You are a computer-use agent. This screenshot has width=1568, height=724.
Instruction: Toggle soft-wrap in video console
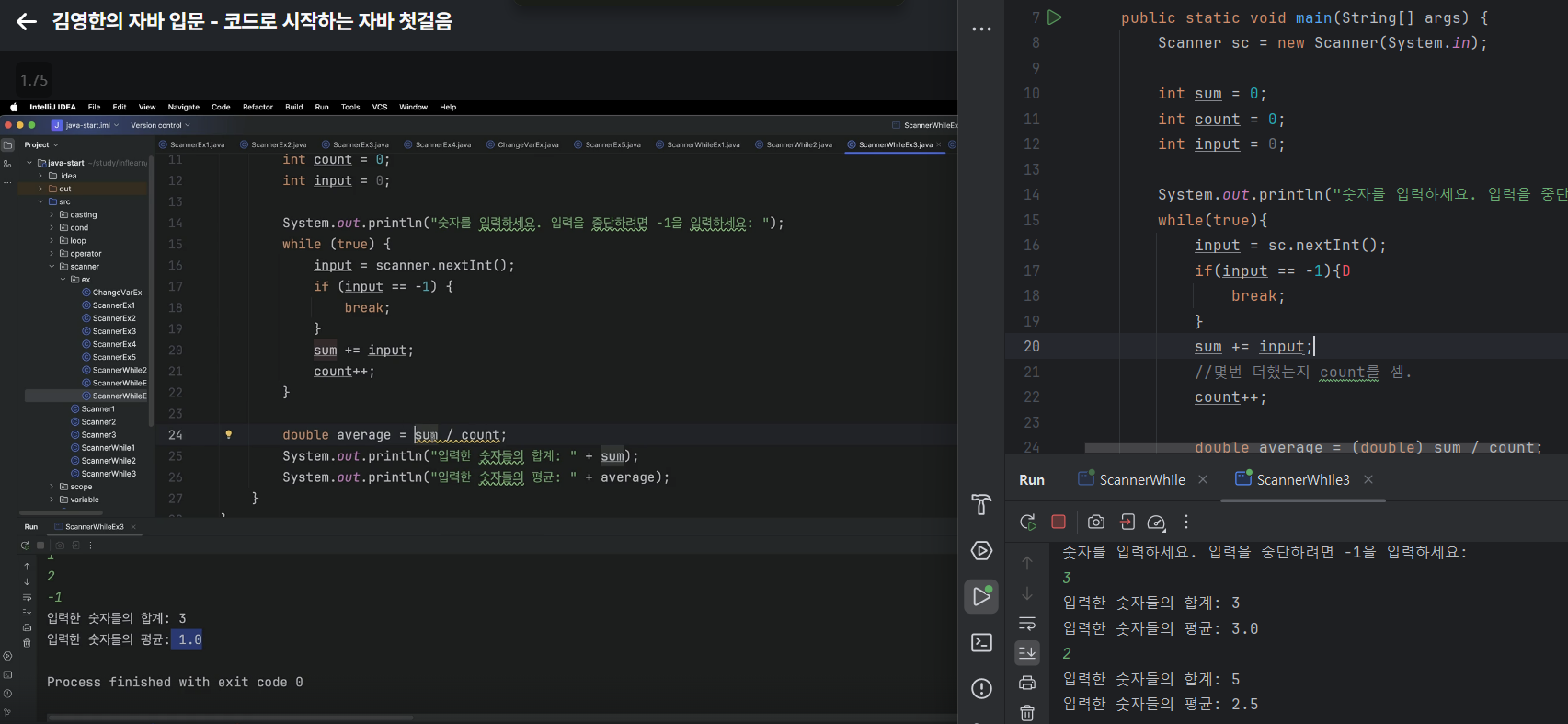(x=27, y=597)
